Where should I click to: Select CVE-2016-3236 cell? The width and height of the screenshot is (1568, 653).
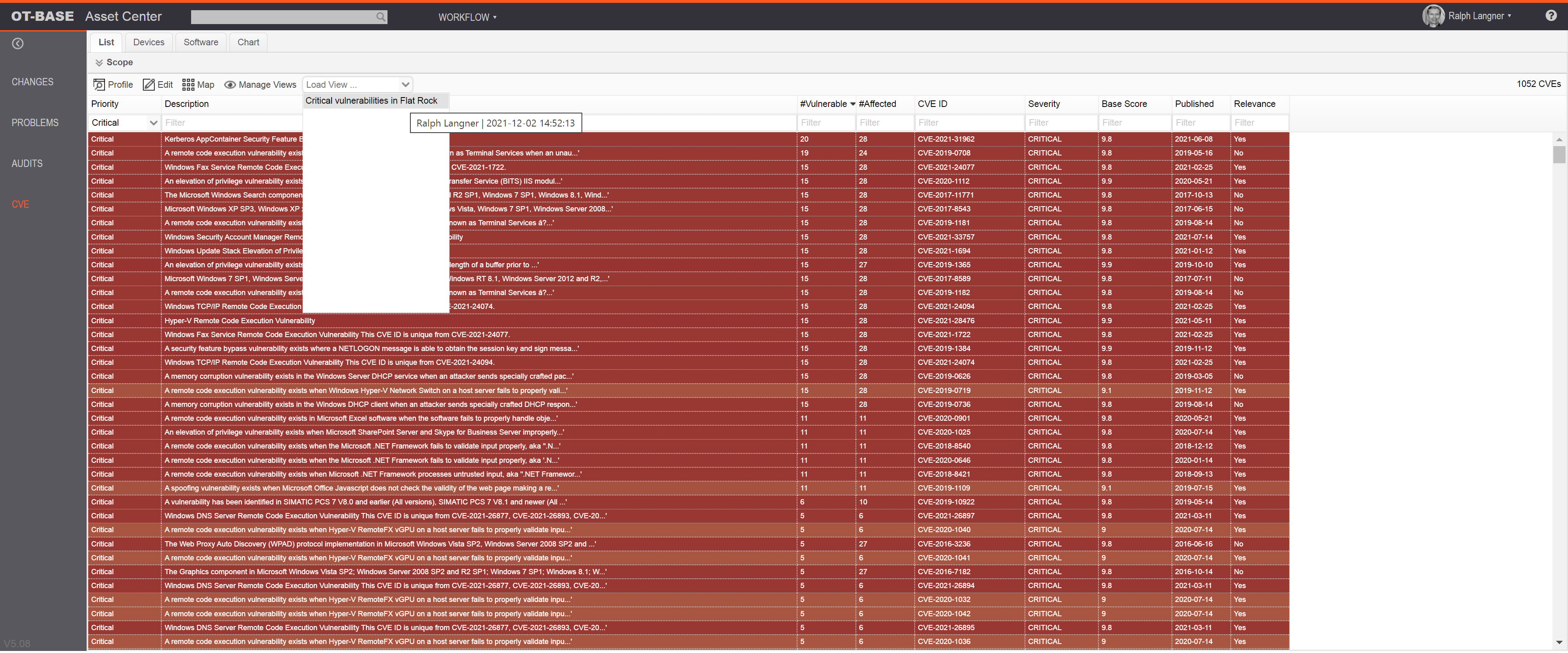[x=970, y=544]
